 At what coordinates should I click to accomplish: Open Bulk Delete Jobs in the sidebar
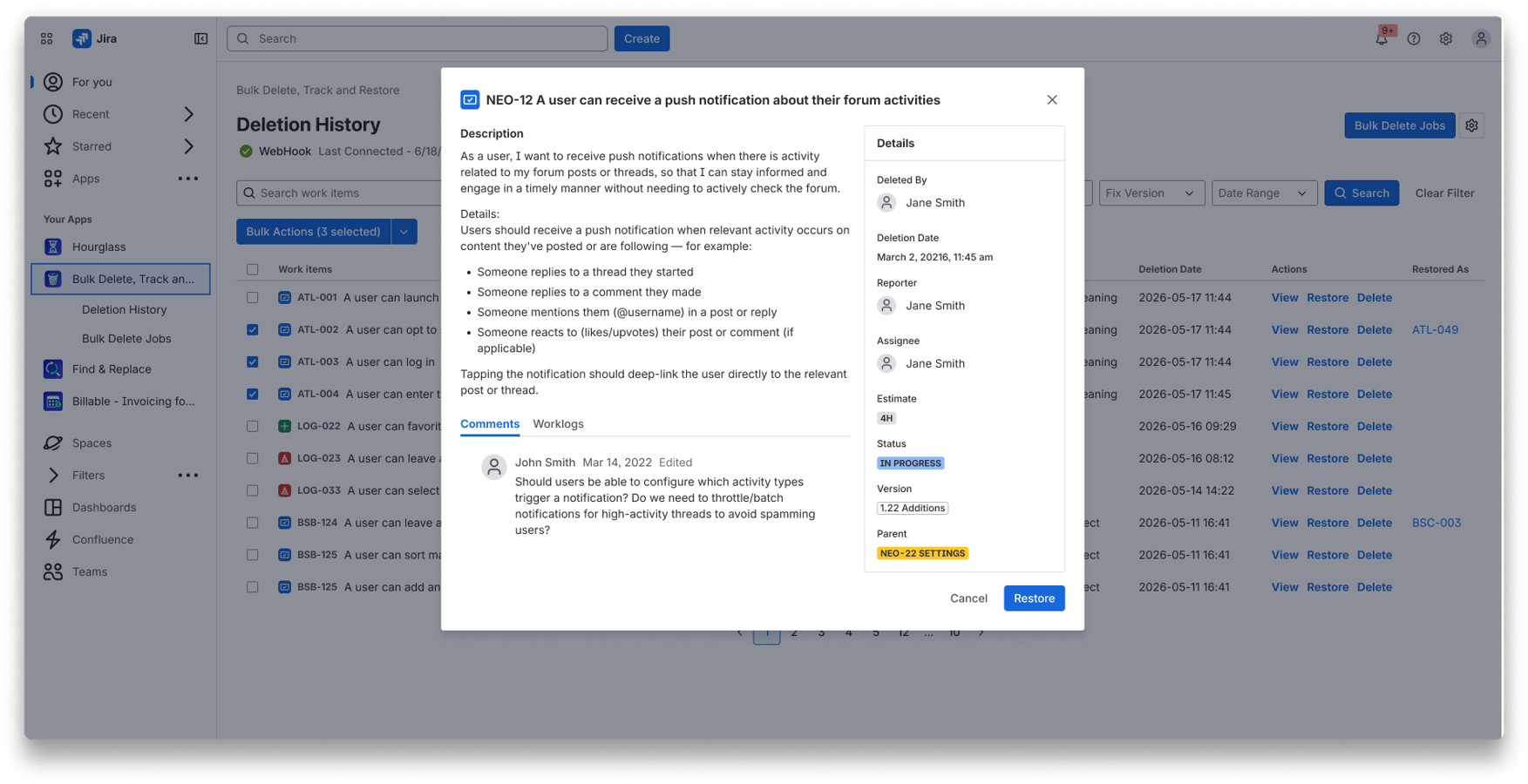pyautogui.click(x=126, y=338)
